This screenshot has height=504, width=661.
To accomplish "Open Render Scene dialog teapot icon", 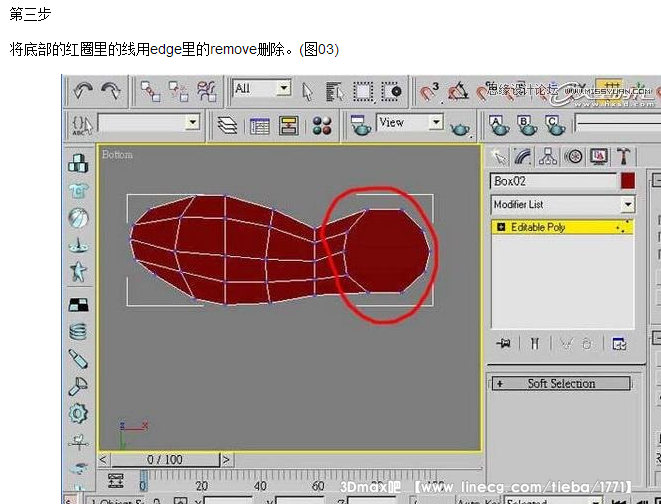I will (x=360, y=125).
